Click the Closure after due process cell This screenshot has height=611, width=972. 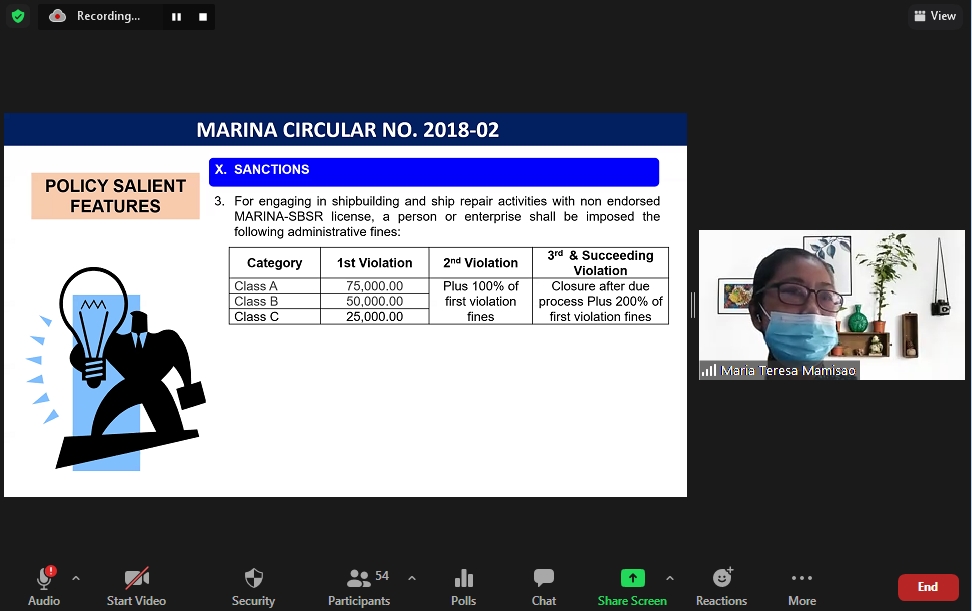pyautogui.click(x=600, y=301)
